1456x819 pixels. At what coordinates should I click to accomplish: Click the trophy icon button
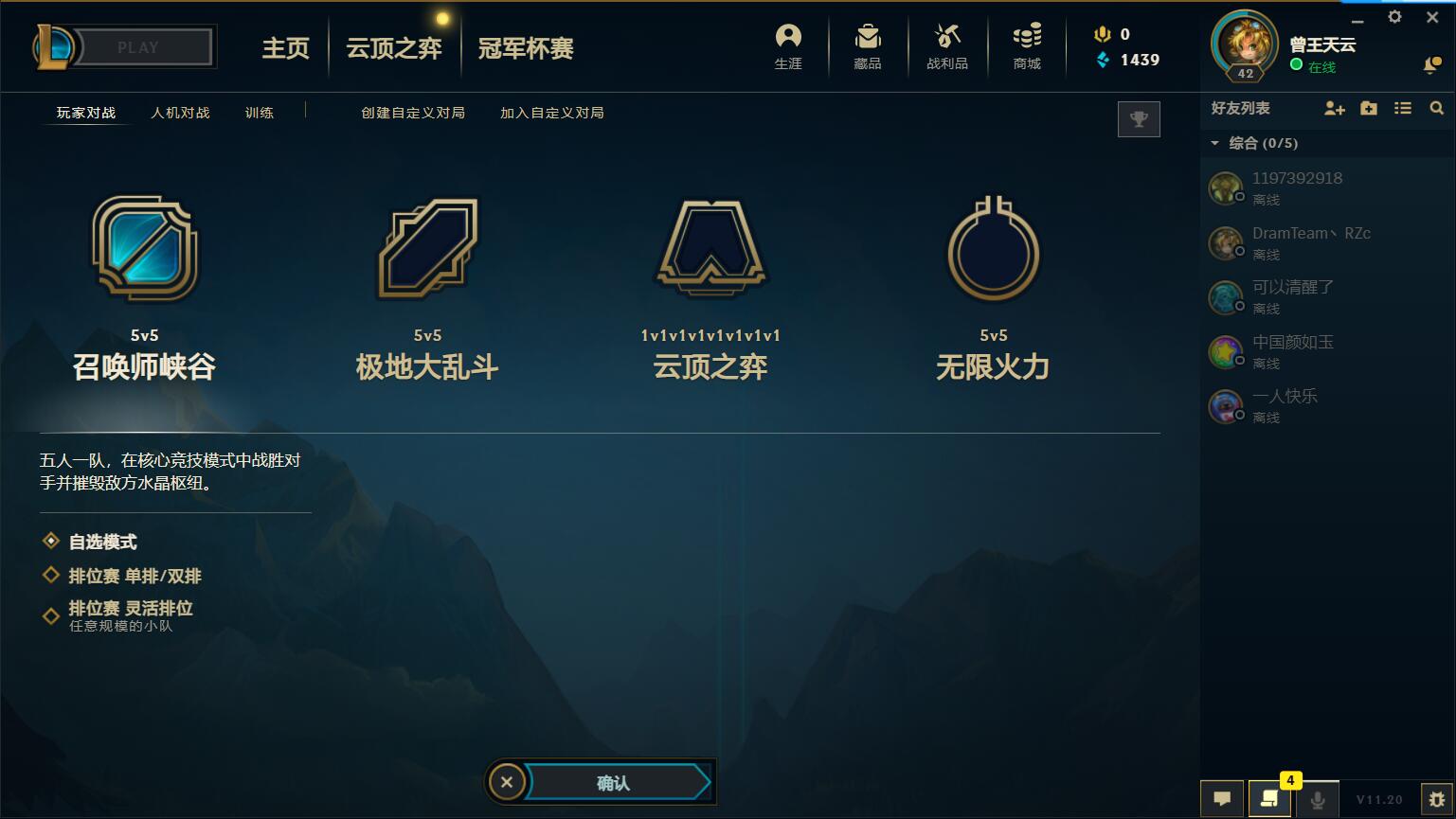[1139, 119]
